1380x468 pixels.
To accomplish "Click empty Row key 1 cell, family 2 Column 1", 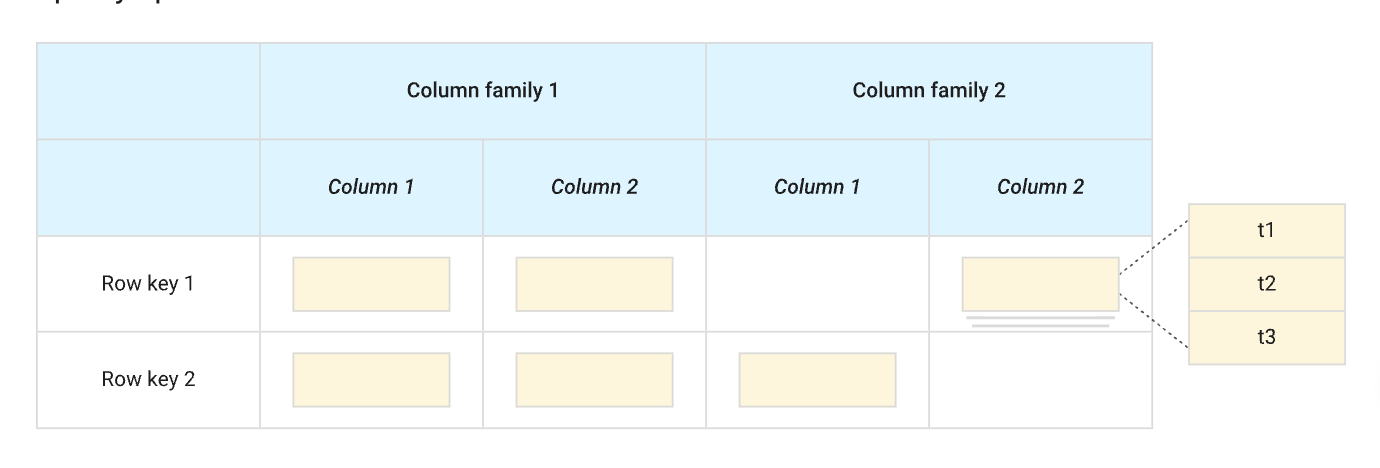I will [x=817, y=284].
